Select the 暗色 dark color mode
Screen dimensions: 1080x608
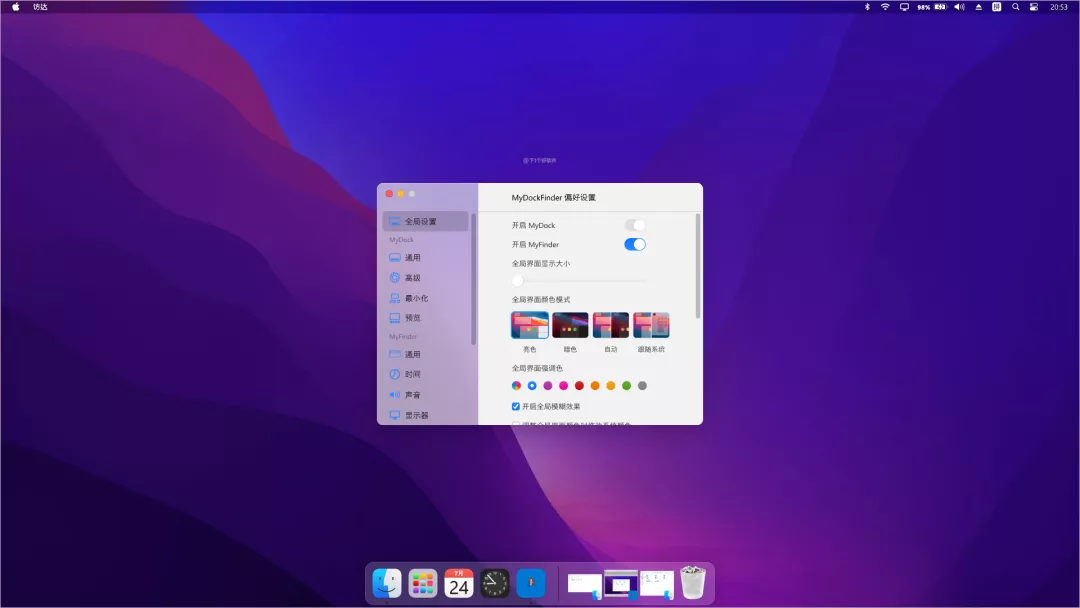point(569,324)
